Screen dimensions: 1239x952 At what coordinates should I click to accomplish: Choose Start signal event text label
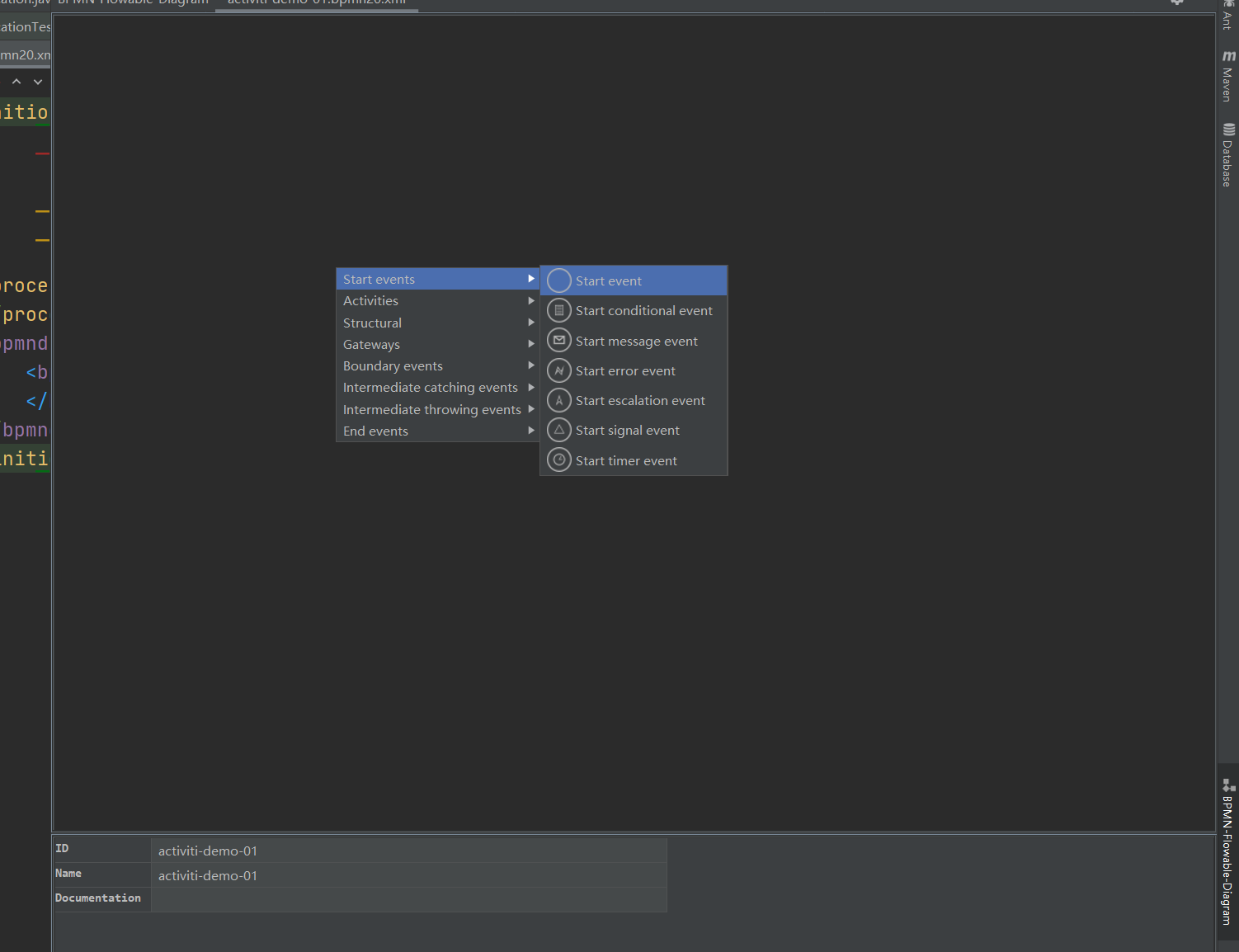[x=628, y=431]
